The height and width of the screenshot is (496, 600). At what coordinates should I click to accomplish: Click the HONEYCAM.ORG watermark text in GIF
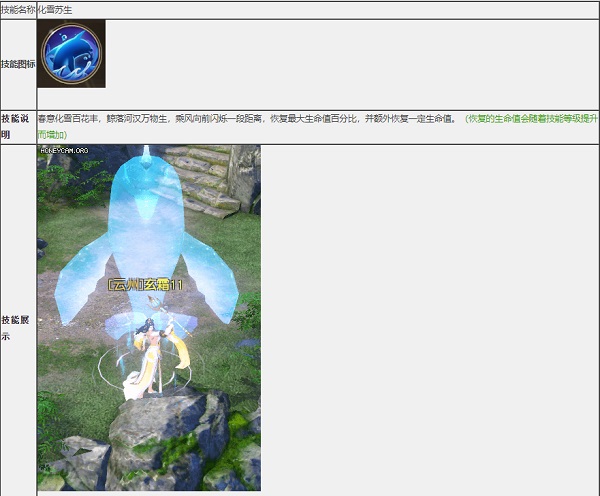[x=64, y=150]
